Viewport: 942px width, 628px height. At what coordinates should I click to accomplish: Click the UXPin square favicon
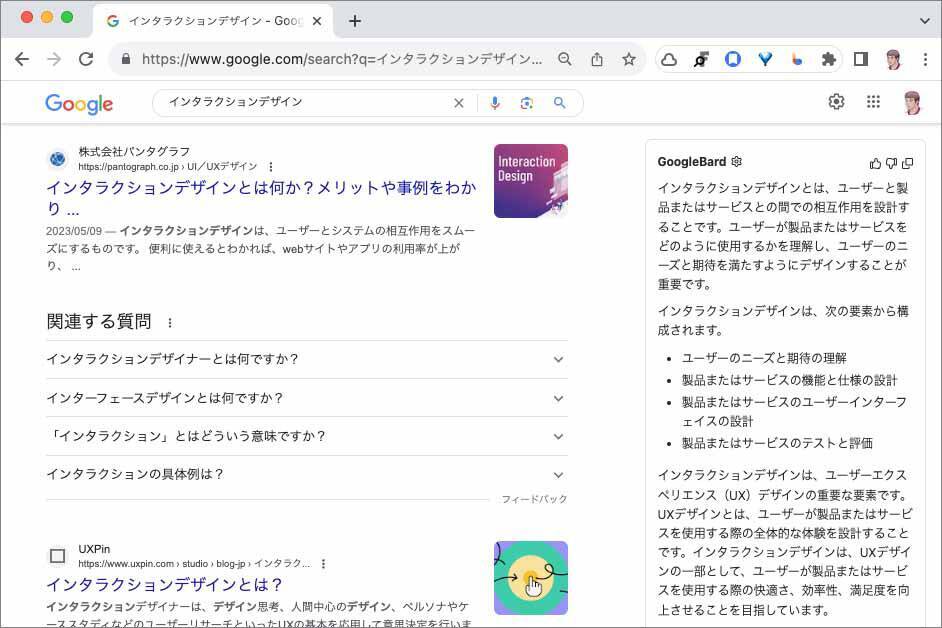58,556
